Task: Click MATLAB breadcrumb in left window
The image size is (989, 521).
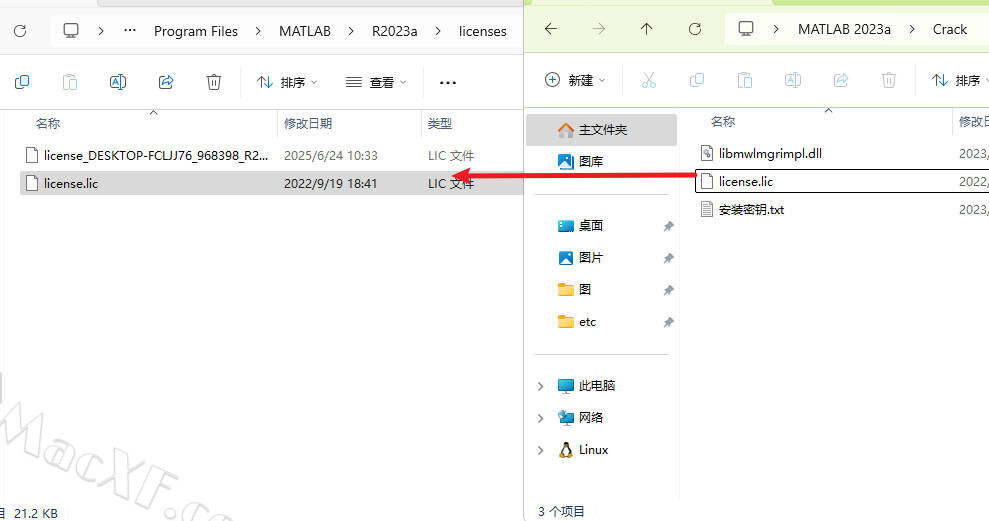Action: 305,31
